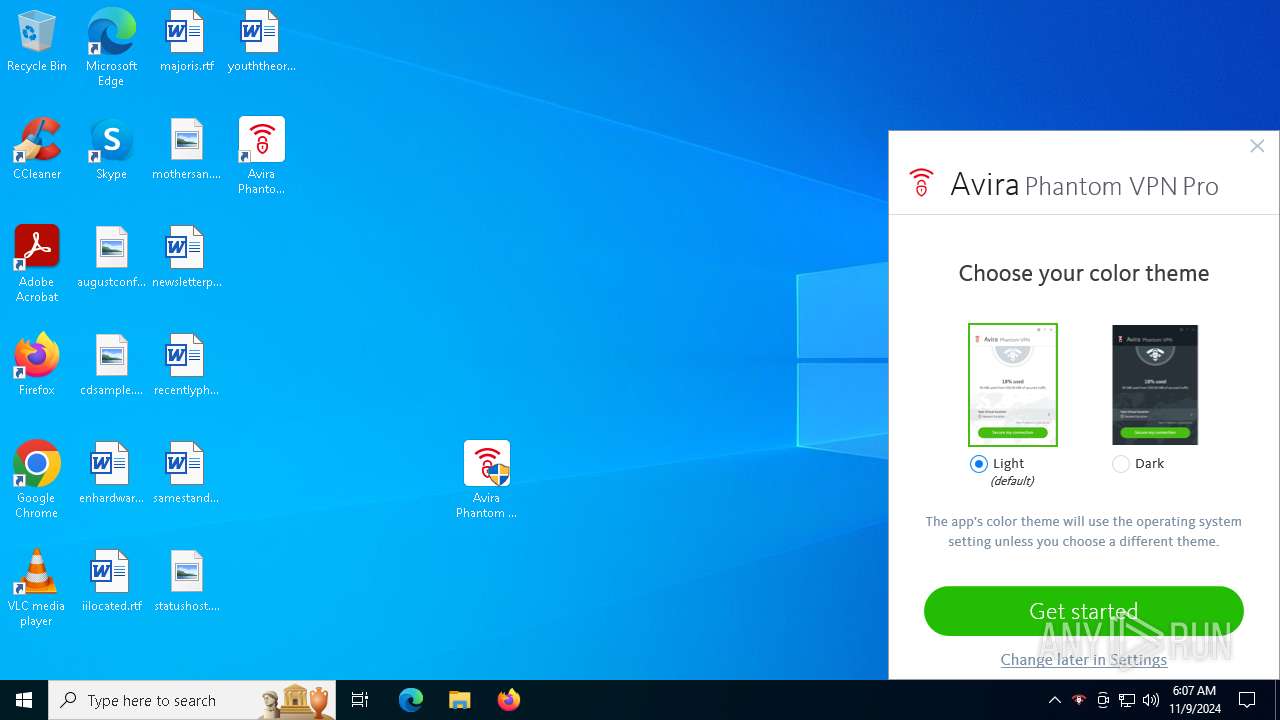
Task: Open the volume tray icon
Action: pos(1151,700)
